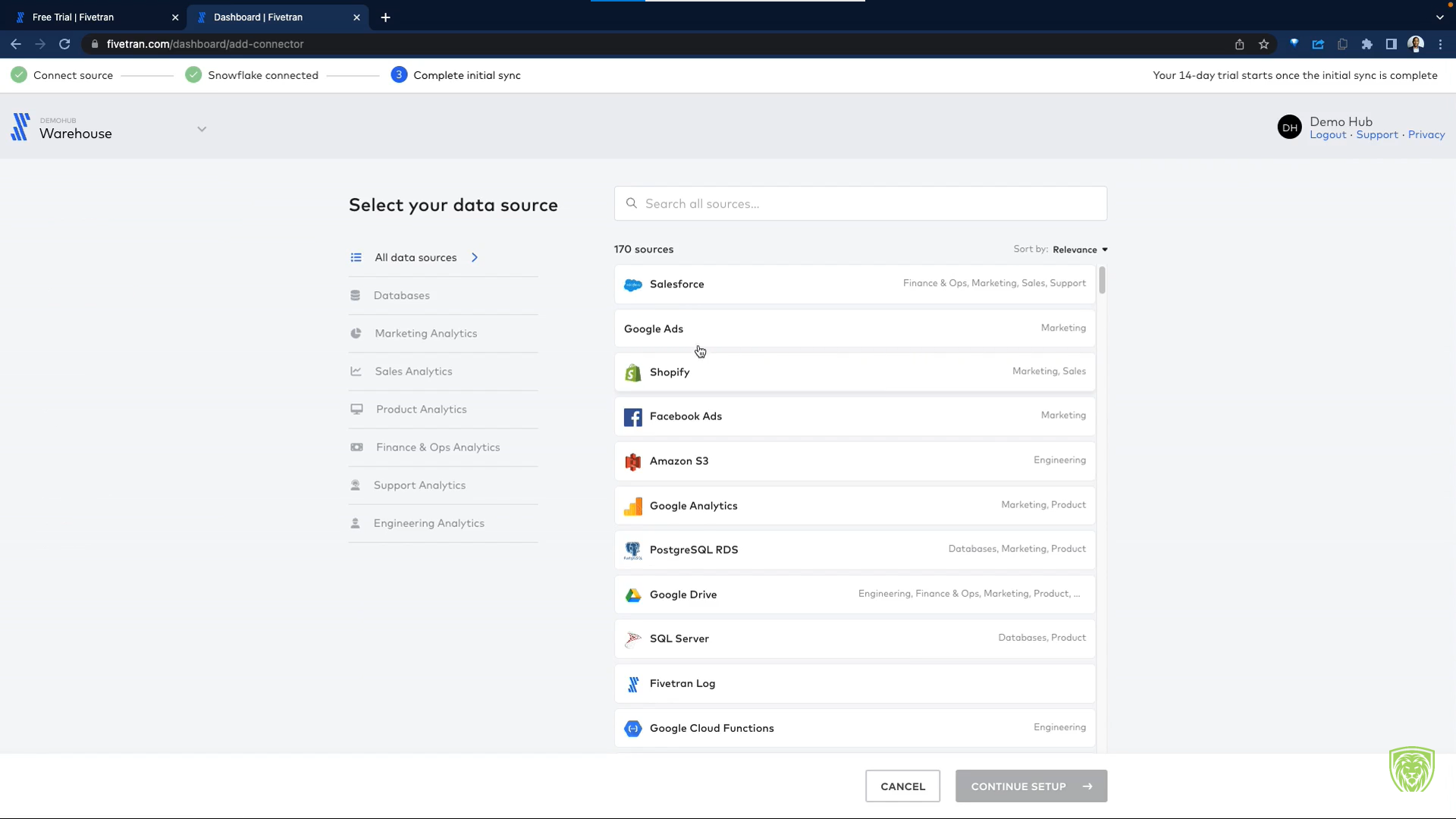Click the Complete initial sync step
This screenshot has width=1456, height=819.
pos(456,75)
